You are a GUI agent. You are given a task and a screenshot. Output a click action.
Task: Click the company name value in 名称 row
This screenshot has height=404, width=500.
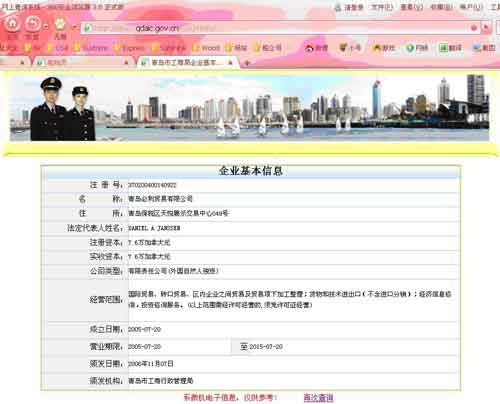click(160, 199)
